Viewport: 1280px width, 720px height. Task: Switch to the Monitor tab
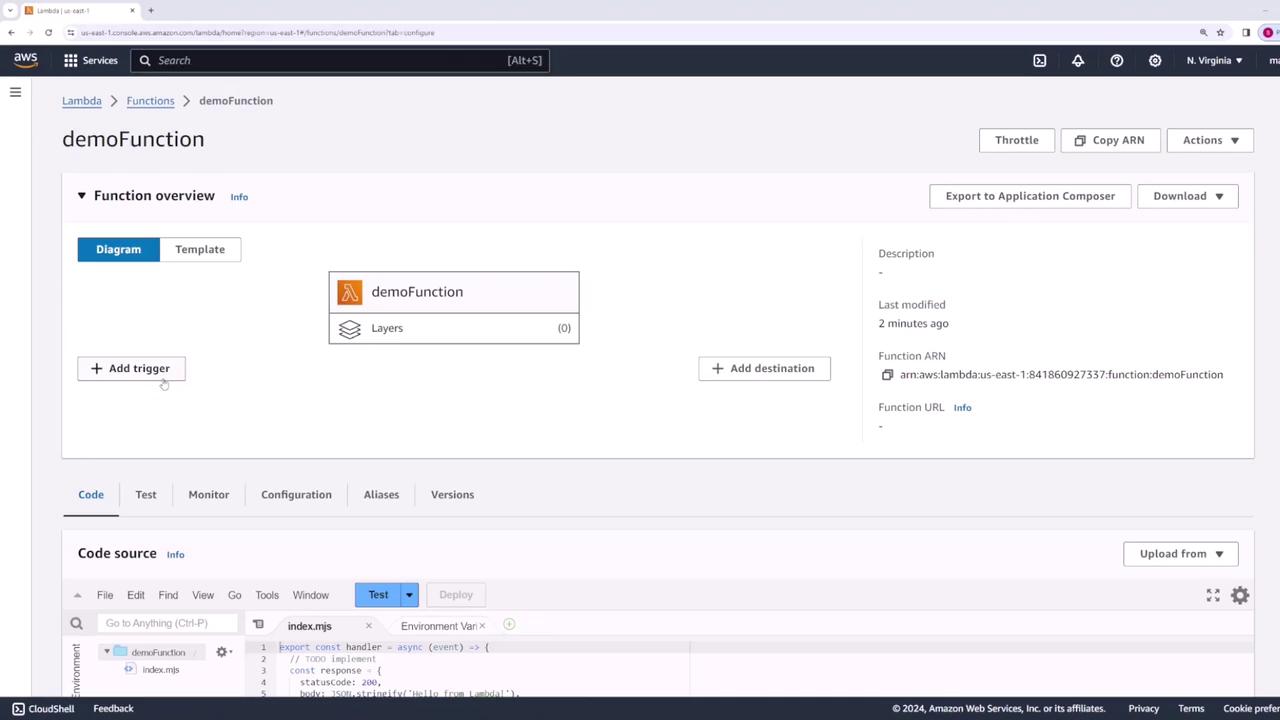(x=209, y=495)
